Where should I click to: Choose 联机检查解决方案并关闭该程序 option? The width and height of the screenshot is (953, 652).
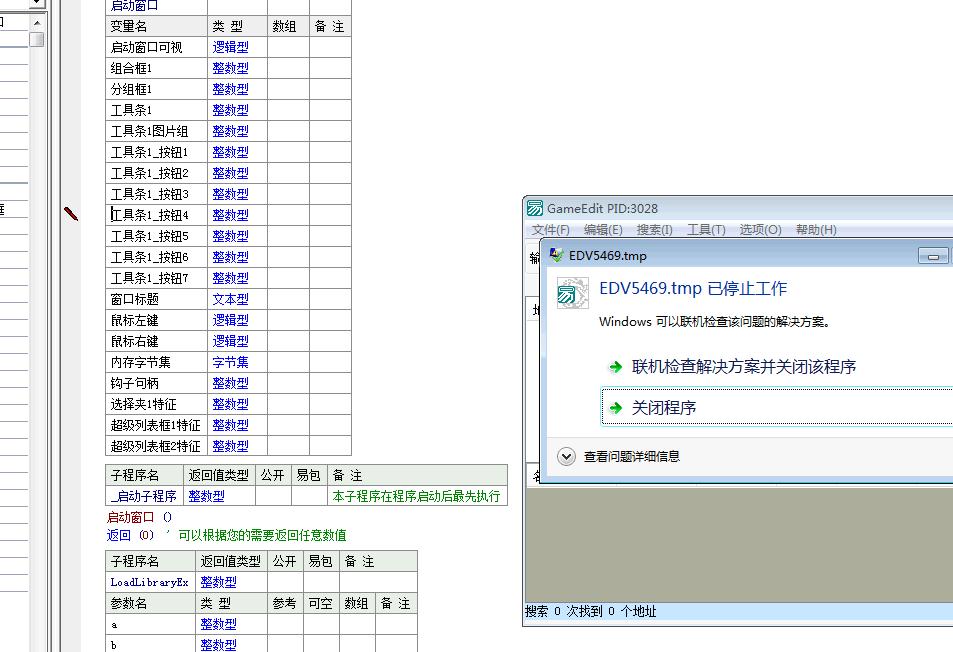point(744,367)
